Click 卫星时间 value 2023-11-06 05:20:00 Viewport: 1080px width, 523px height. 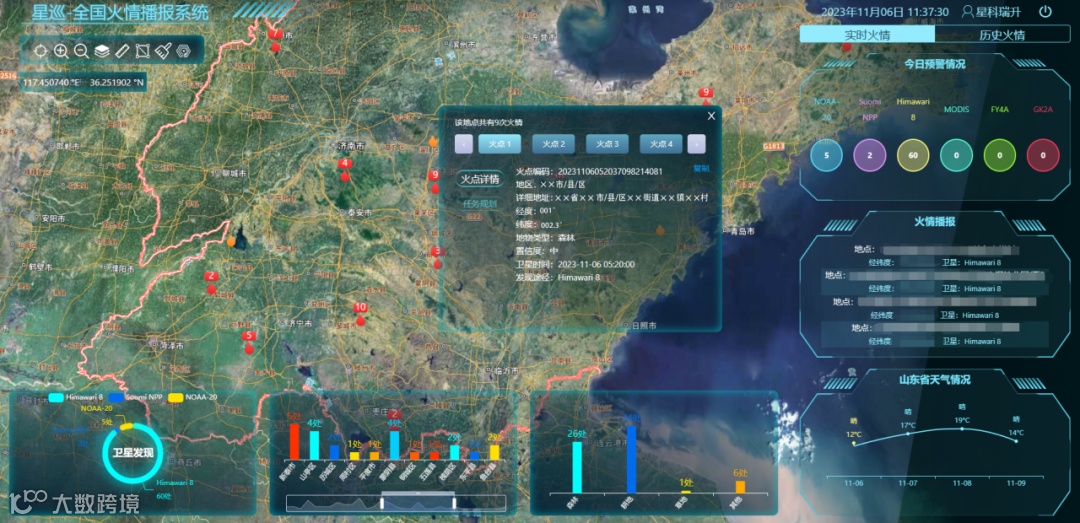[x=596, y=264]
